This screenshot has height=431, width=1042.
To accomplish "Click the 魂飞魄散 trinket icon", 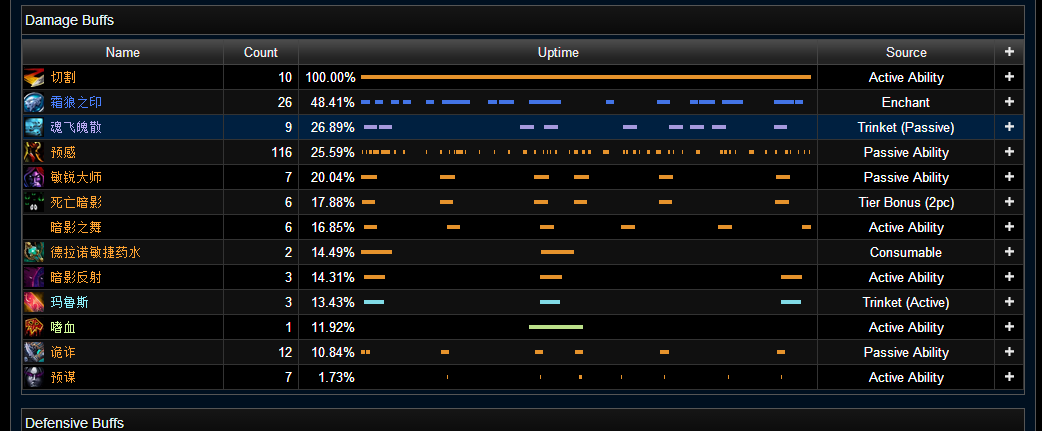I will pos(34,127).
